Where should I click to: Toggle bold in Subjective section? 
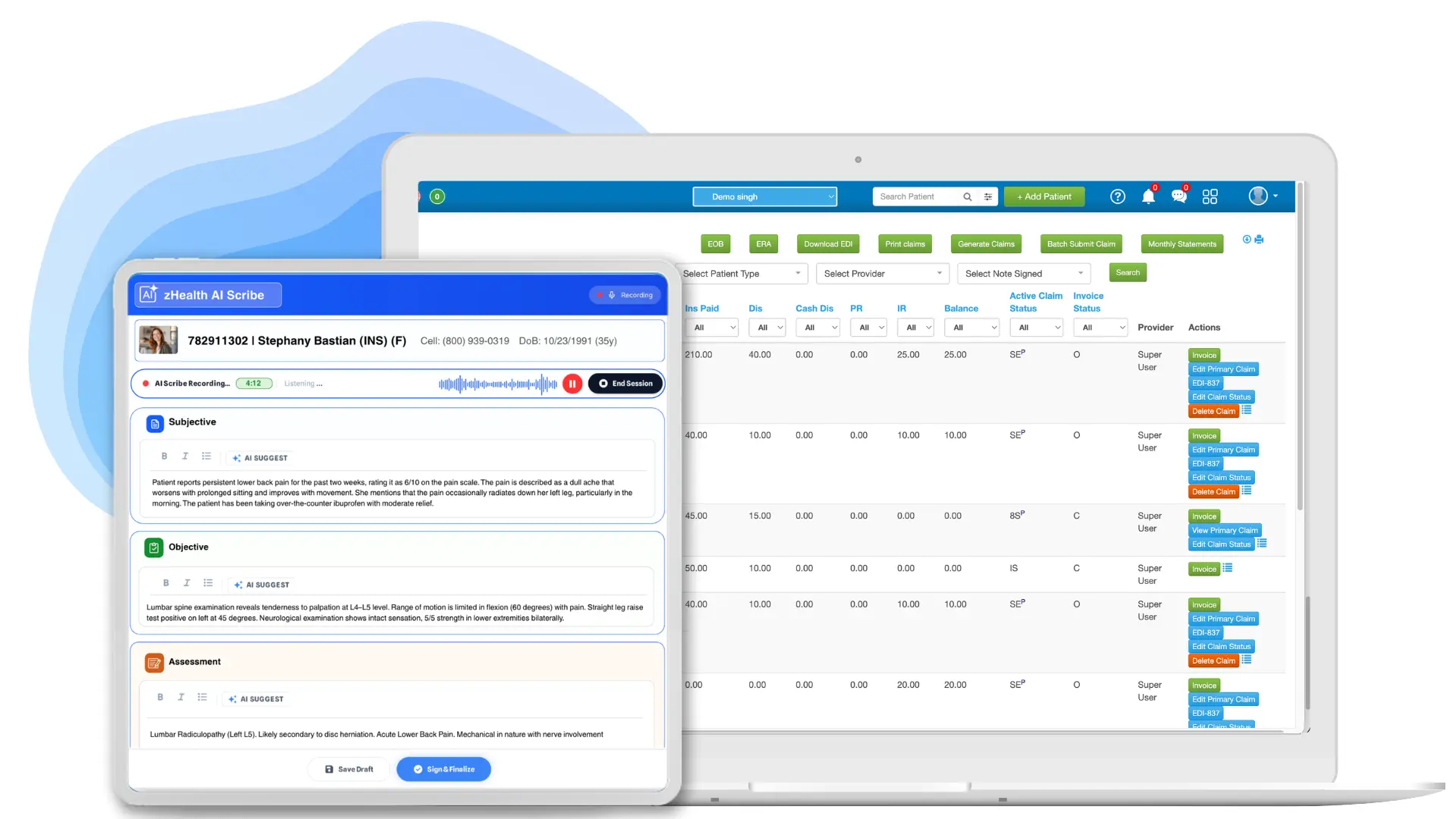(164, 457)
